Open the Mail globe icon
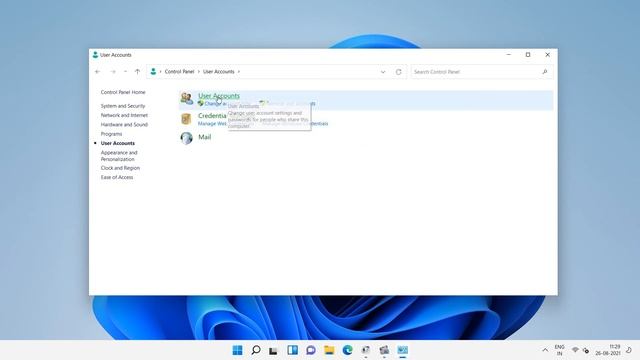 click(187, 138)
